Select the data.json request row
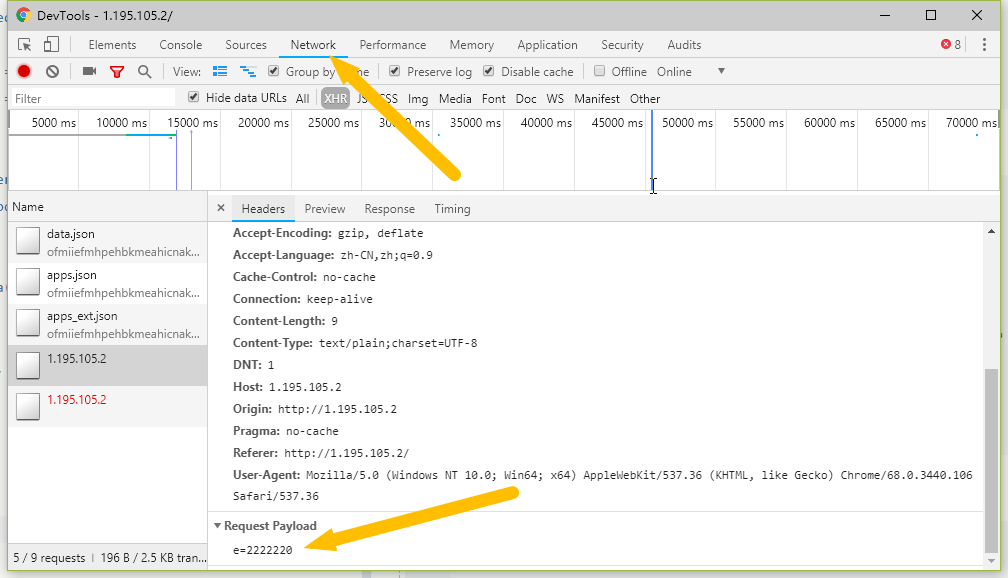This screenshot has height=578, width=1008. click(x=108, y=242)
